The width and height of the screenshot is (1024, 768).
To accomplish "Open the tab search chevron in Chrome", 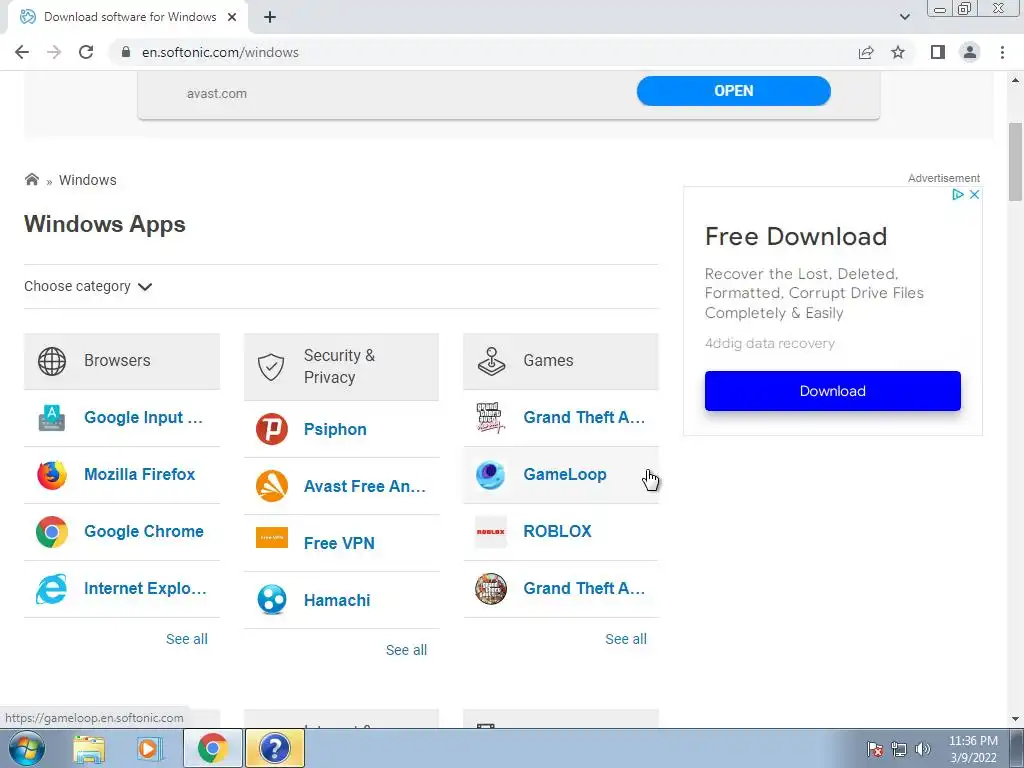I will tap(904, 17).
